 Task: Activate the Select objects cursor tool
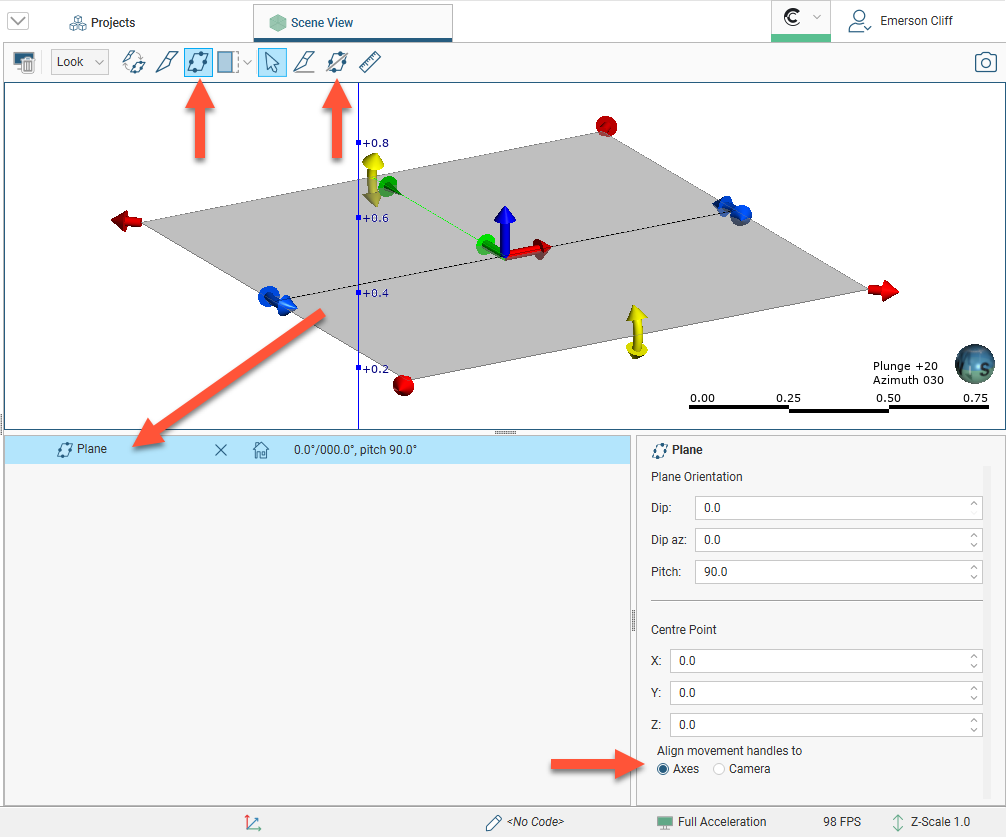[271, 62]
